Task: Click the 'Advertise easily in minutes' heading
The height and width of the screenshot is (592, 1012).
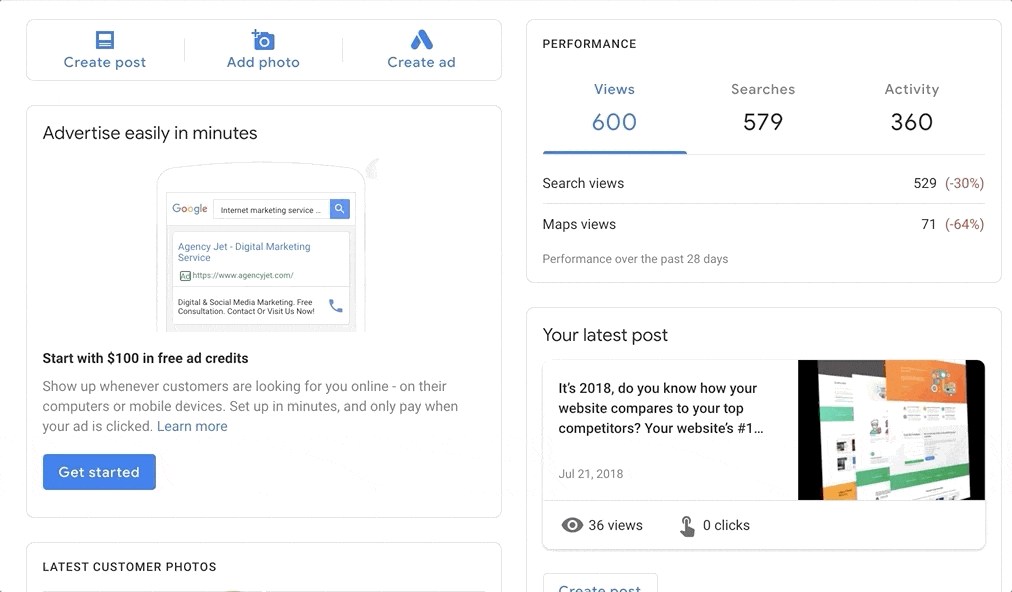Action: pyautogui.click(x=150, y=133)
